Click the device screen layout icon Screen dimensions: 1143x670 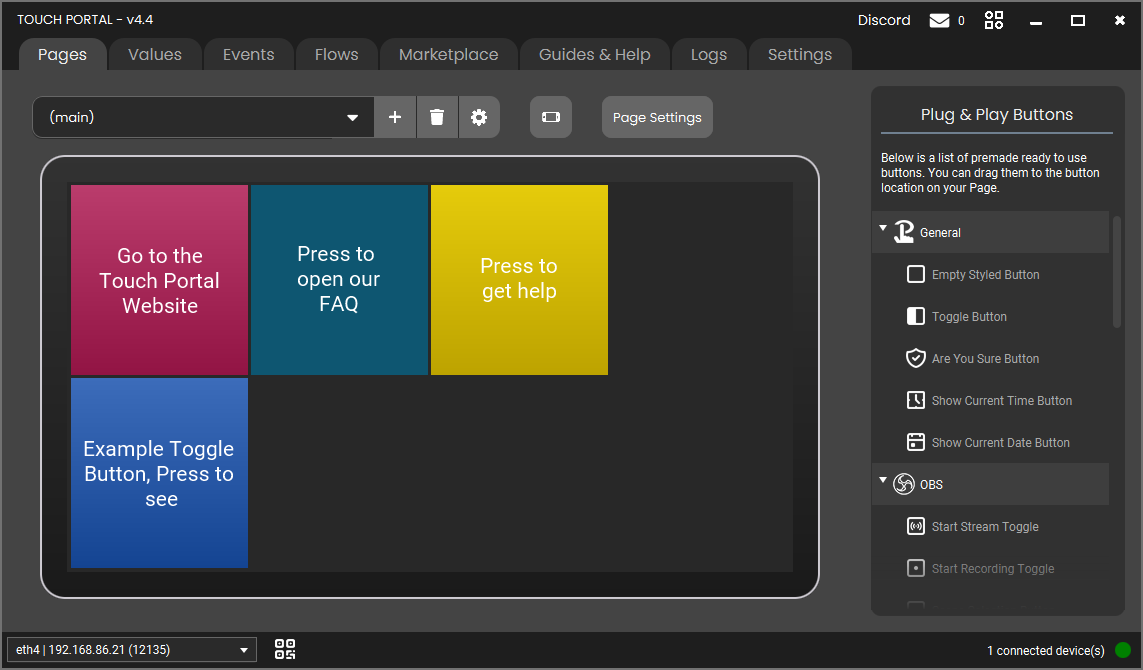(x=551, y=117)
